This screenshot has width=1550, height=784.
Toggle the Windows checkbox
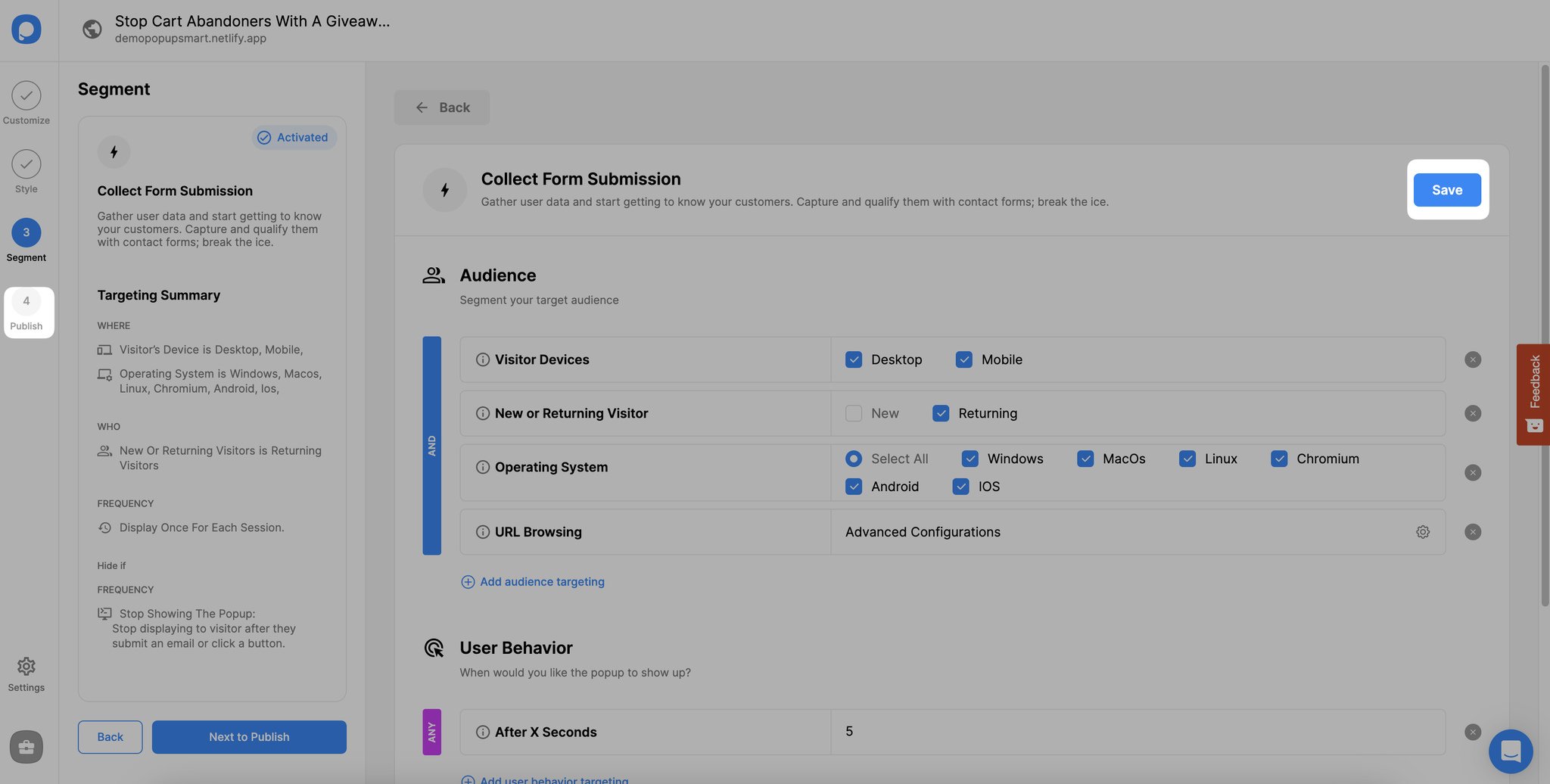(970, 459)
